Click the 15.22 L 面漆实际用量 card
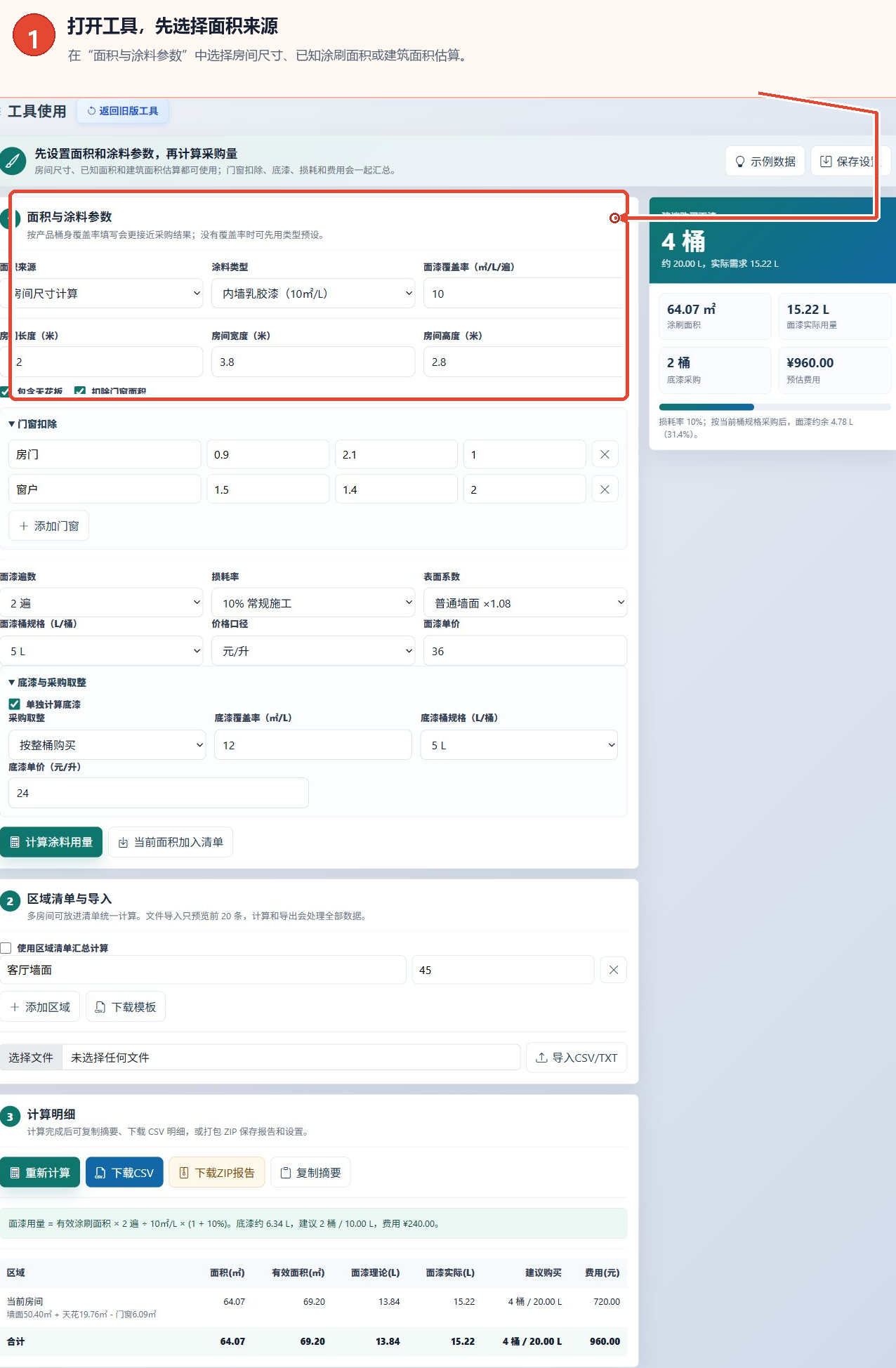Screen dimensions: 896x1368 point(835,316)
